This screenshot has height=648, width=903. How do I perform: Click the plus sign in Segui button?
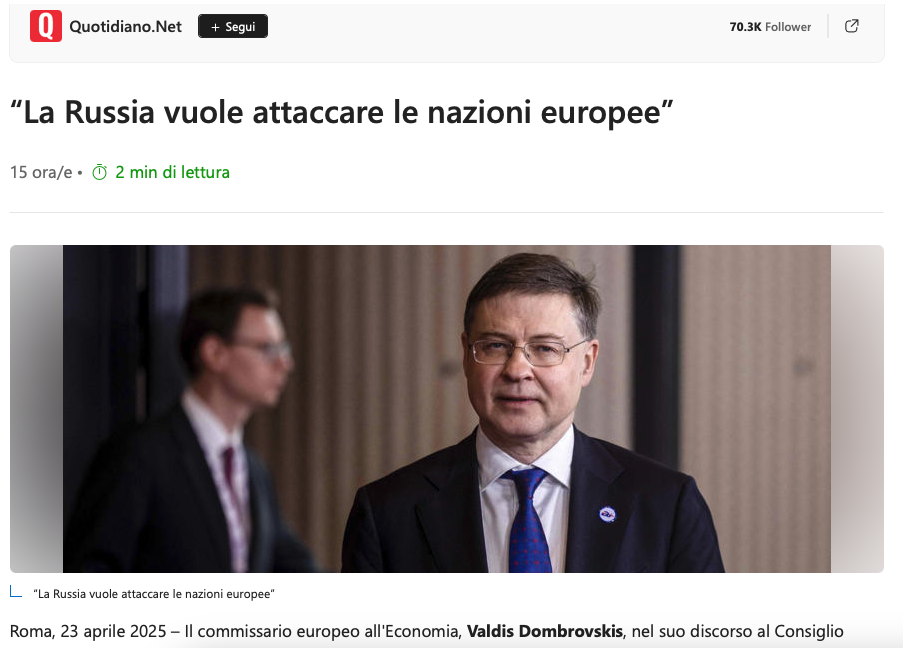click(215, 27)
